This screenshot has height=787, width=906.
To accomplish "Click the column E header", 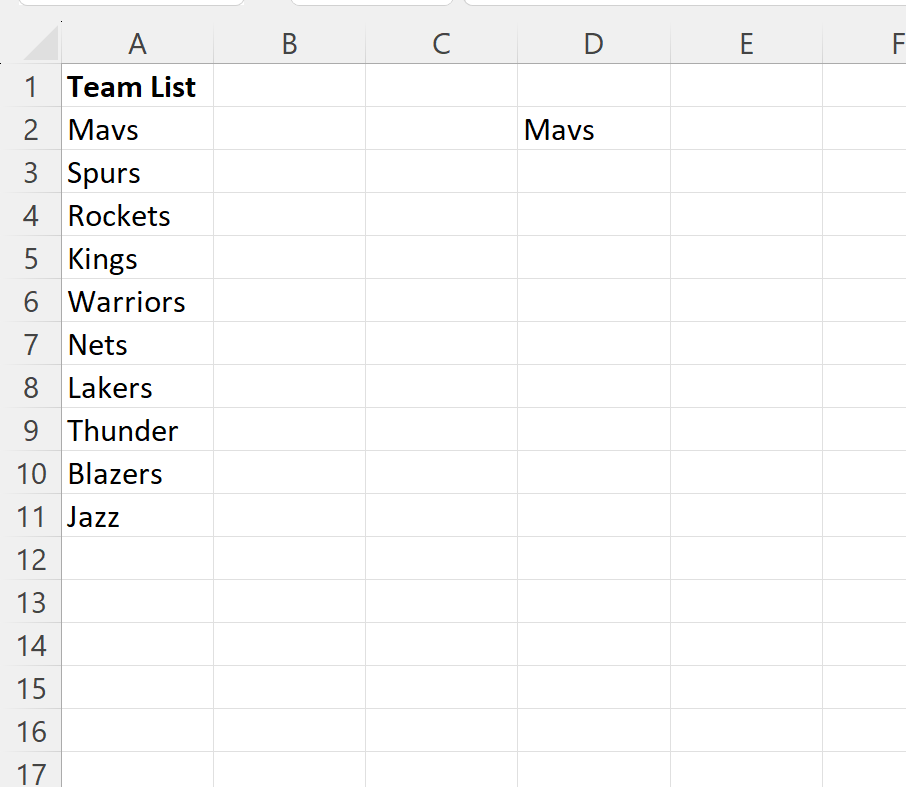I will click(x=745, y=44).
